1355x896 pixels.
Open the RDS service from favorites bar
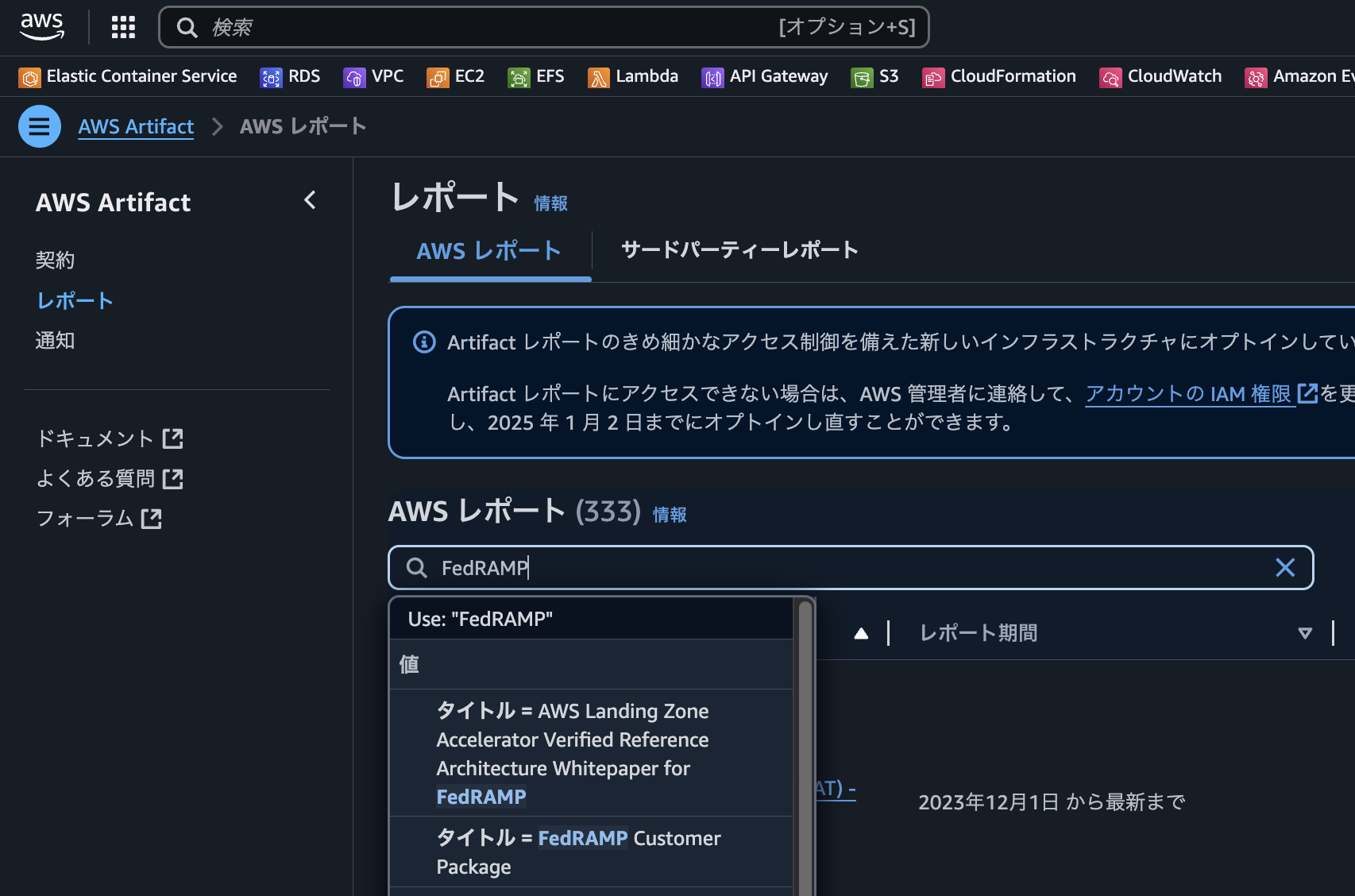tap(290, 76)
